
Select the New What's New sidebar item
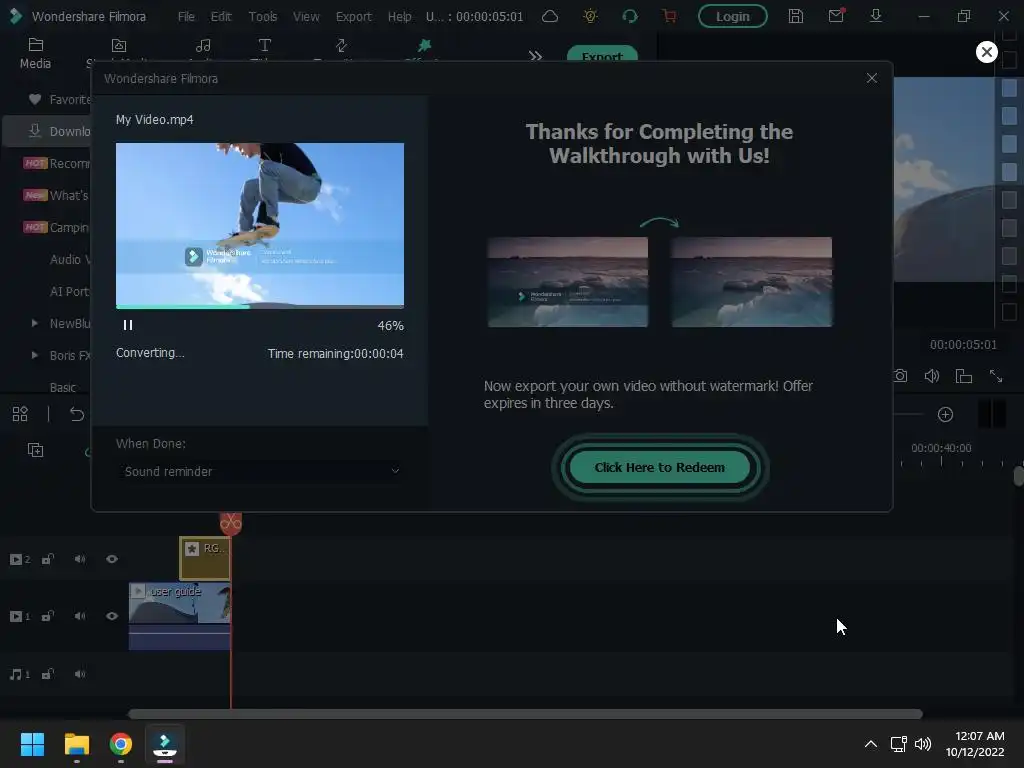click(x=57, y=195)
